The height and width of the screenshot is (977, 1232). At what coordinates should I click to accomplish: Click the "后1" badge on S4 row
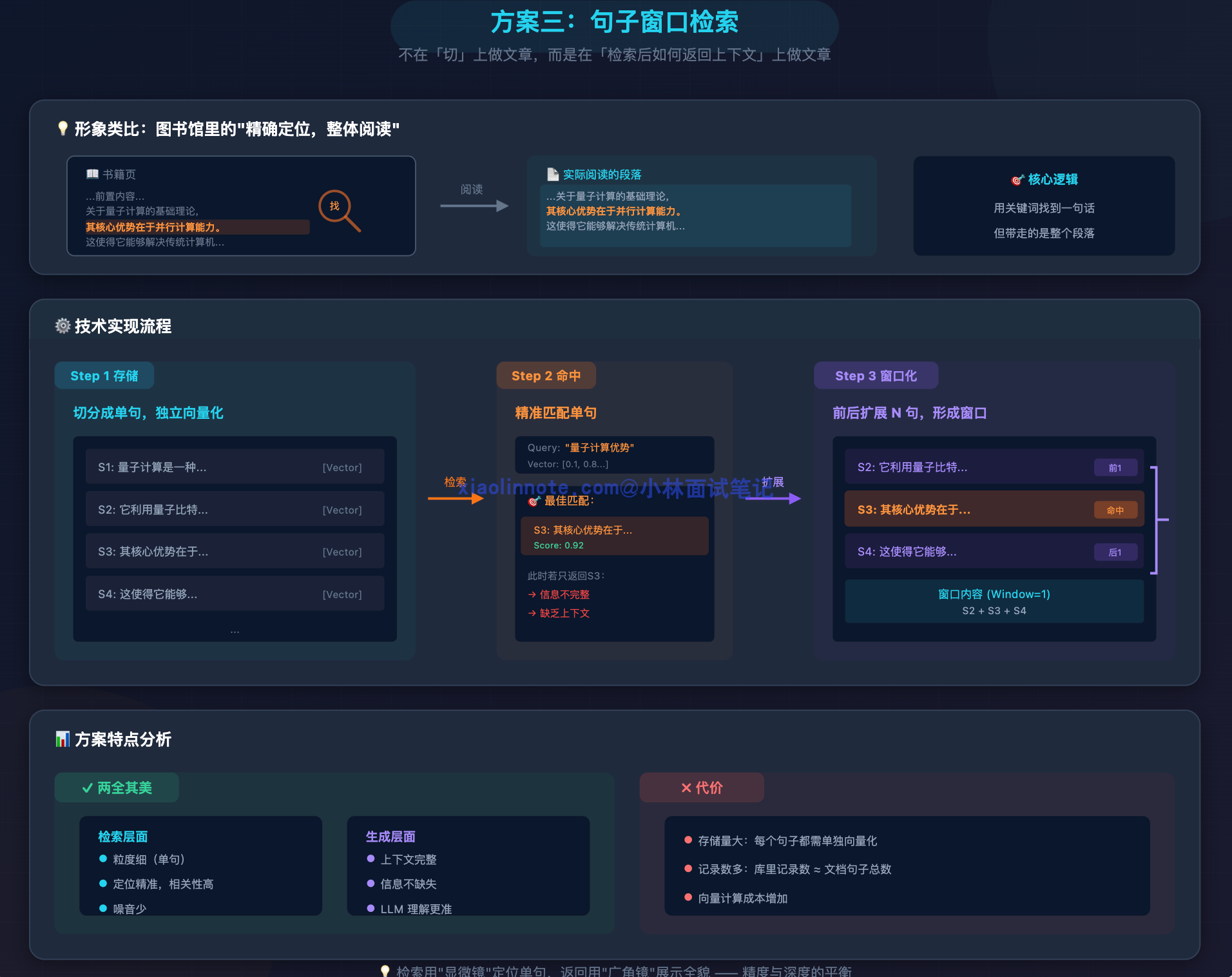(x=1115, y=552)
